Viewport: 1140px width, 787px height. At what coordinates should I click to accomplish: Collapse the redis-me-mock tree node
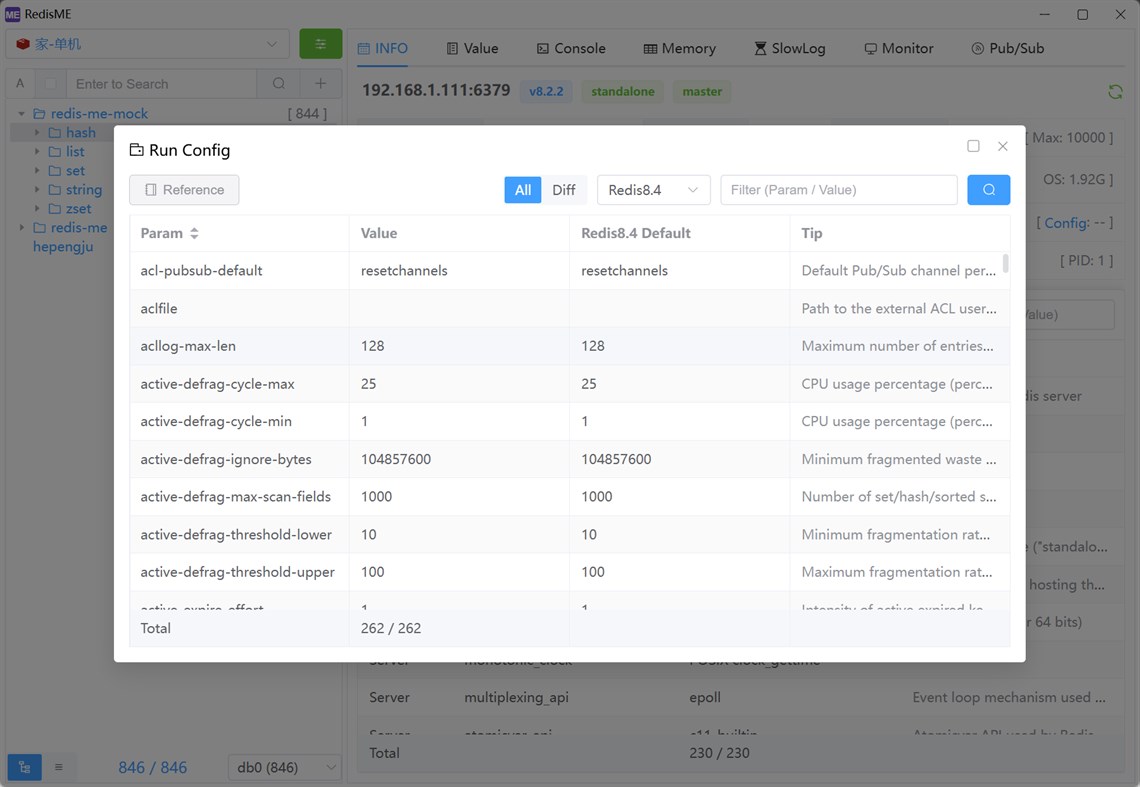click(21, 113)
